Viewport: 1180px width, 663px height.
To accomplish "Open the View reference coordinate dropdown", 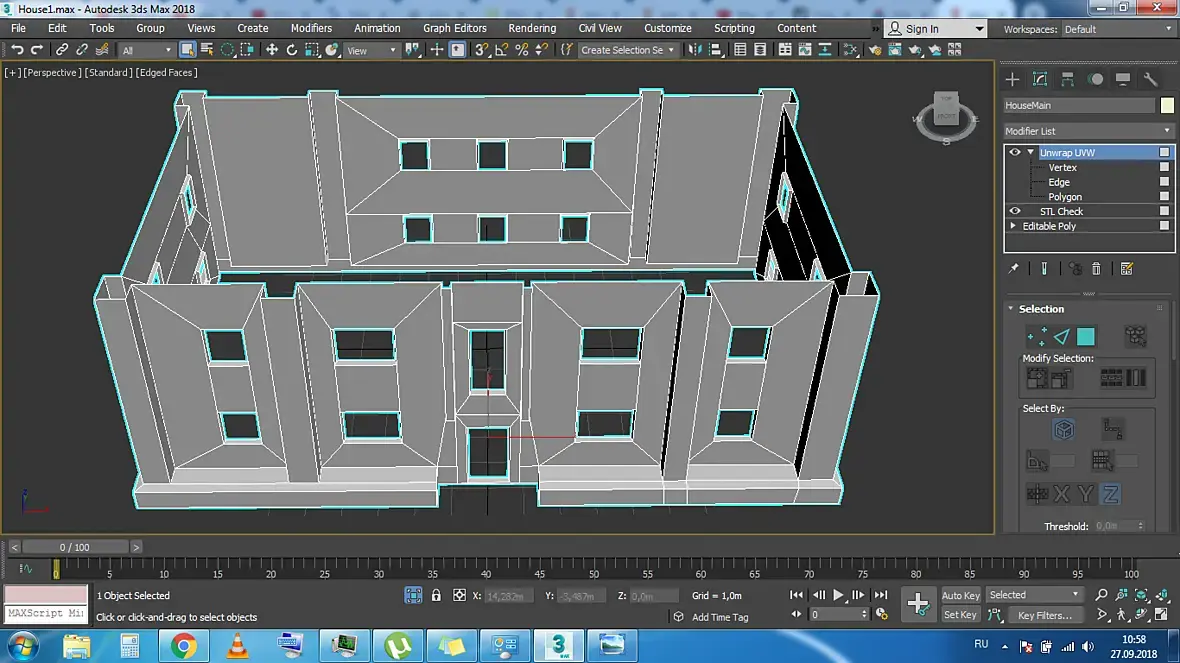I will coord(370,50).
